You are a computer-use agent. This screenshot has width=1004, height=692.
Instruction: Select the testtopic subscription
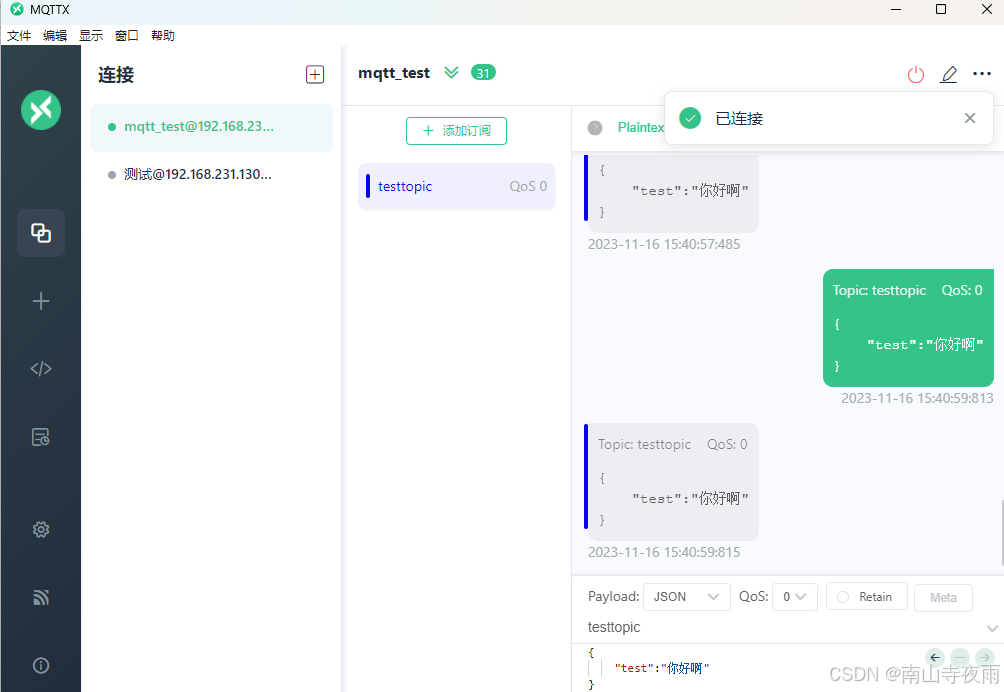[x=457, y=186]
